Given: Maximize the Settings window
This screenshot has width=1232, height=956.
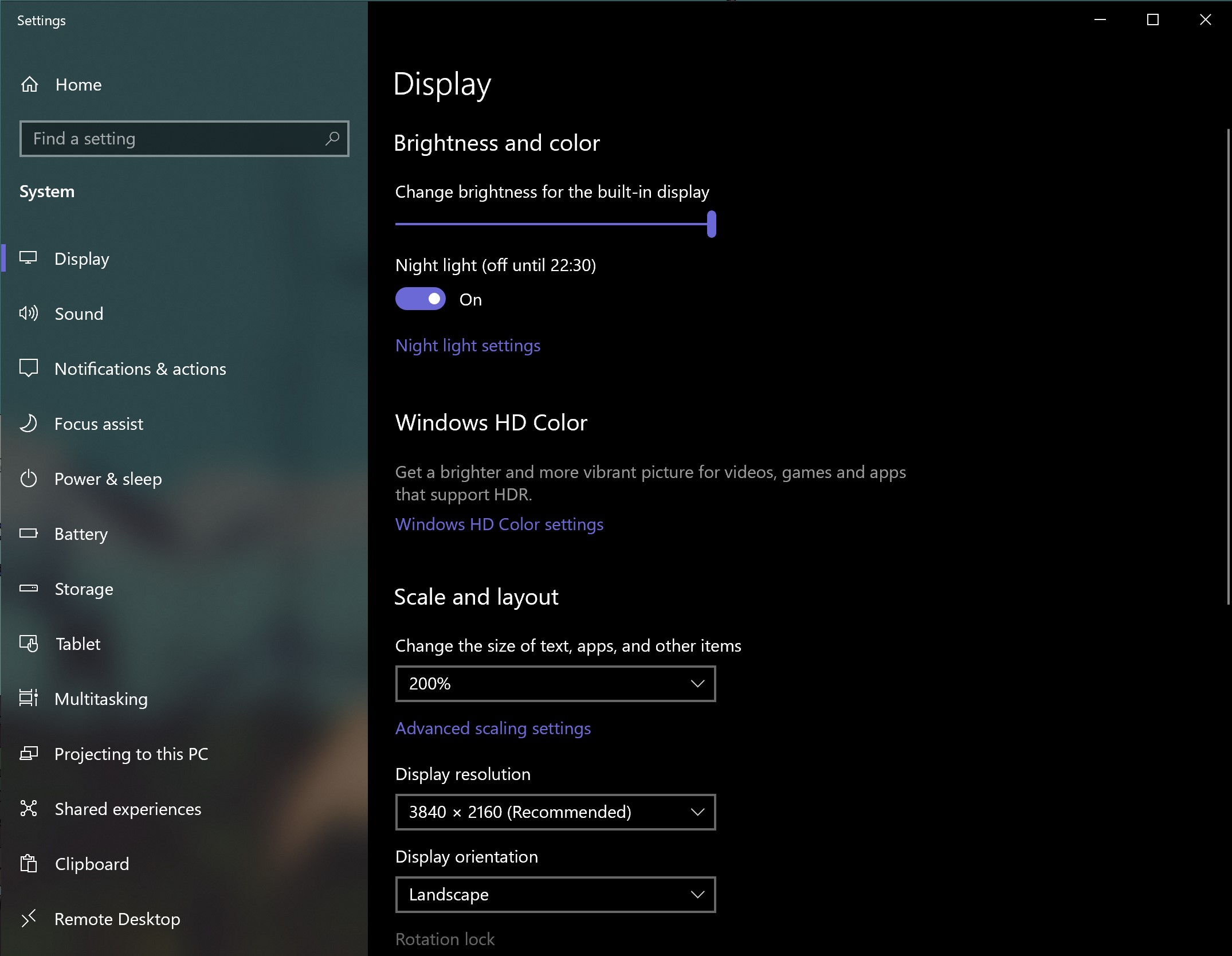Looking at the screenshot, I should [x=1152, y=19].
